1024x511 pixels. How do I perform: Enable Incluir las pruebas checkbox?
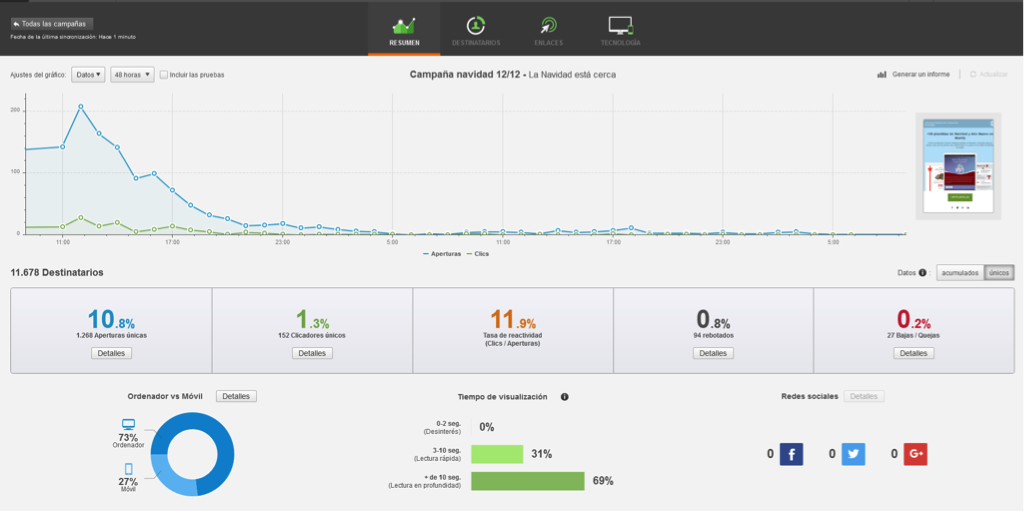(164, 74)
